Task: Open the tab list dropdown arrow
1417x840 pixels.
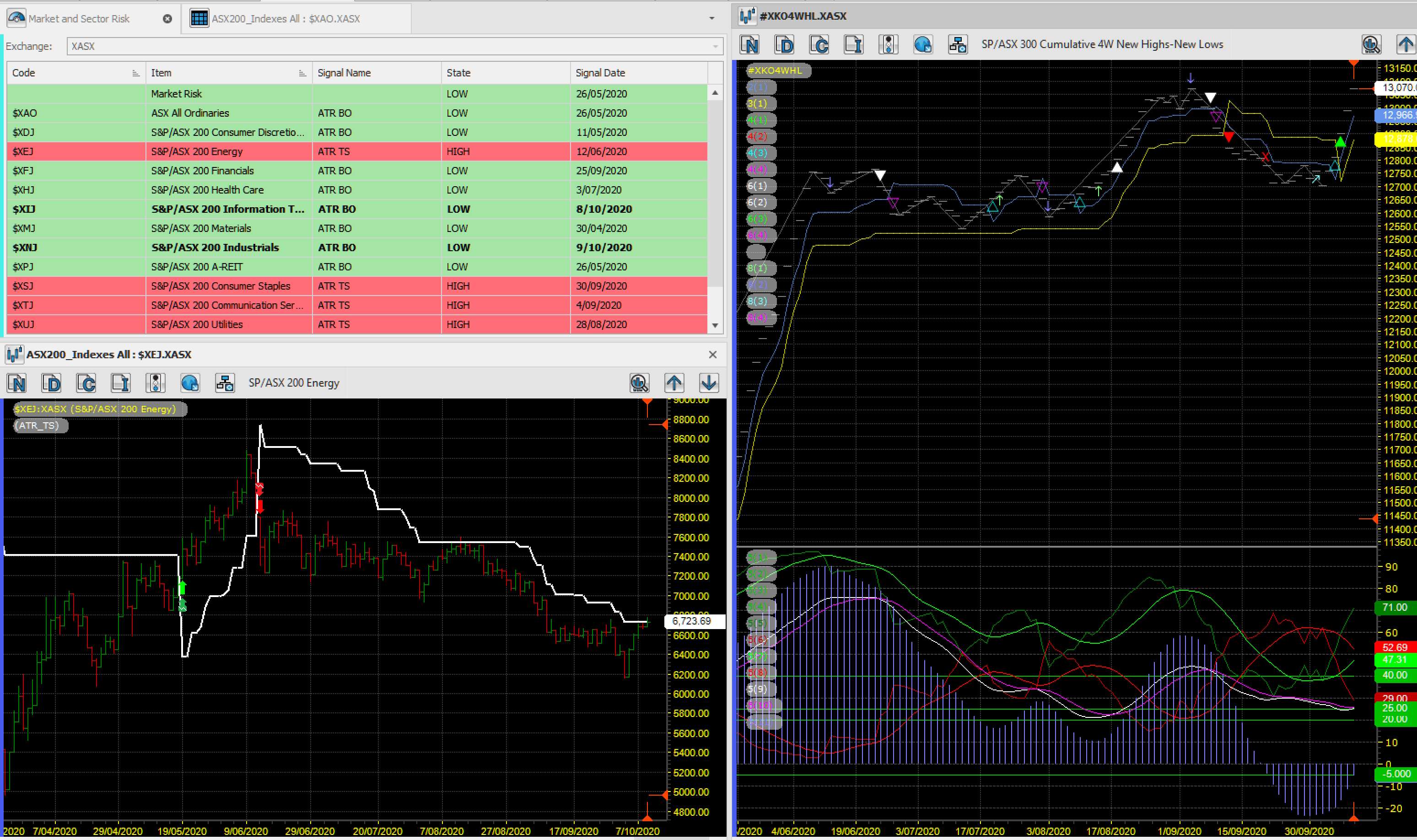Action: click(x=712, y=19)
